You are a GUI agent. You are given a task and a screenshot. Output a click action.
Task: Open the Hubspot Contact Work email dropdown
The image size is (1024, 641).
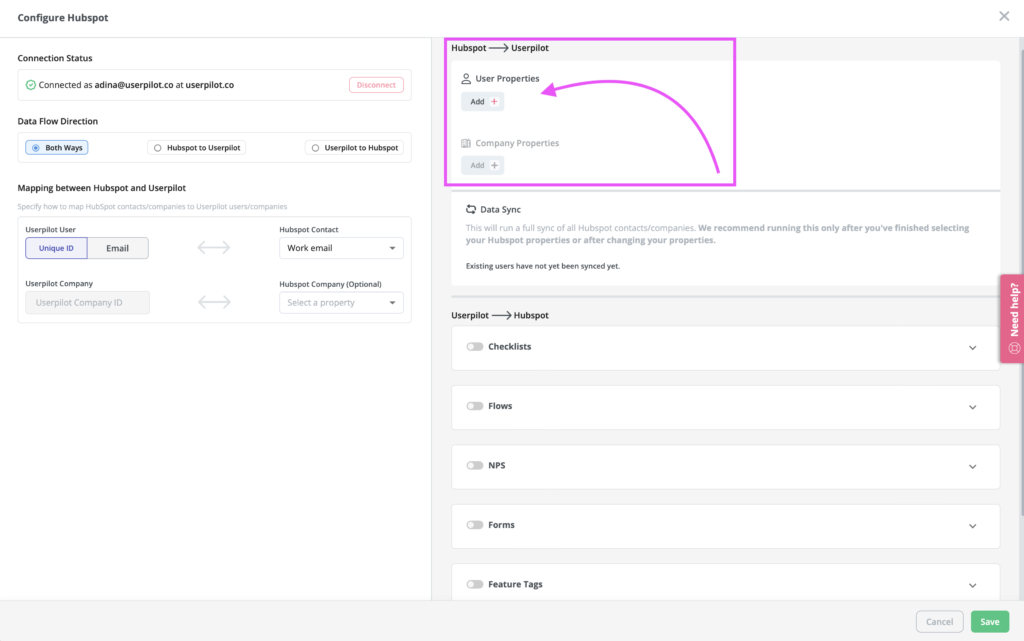coord(342,248)
